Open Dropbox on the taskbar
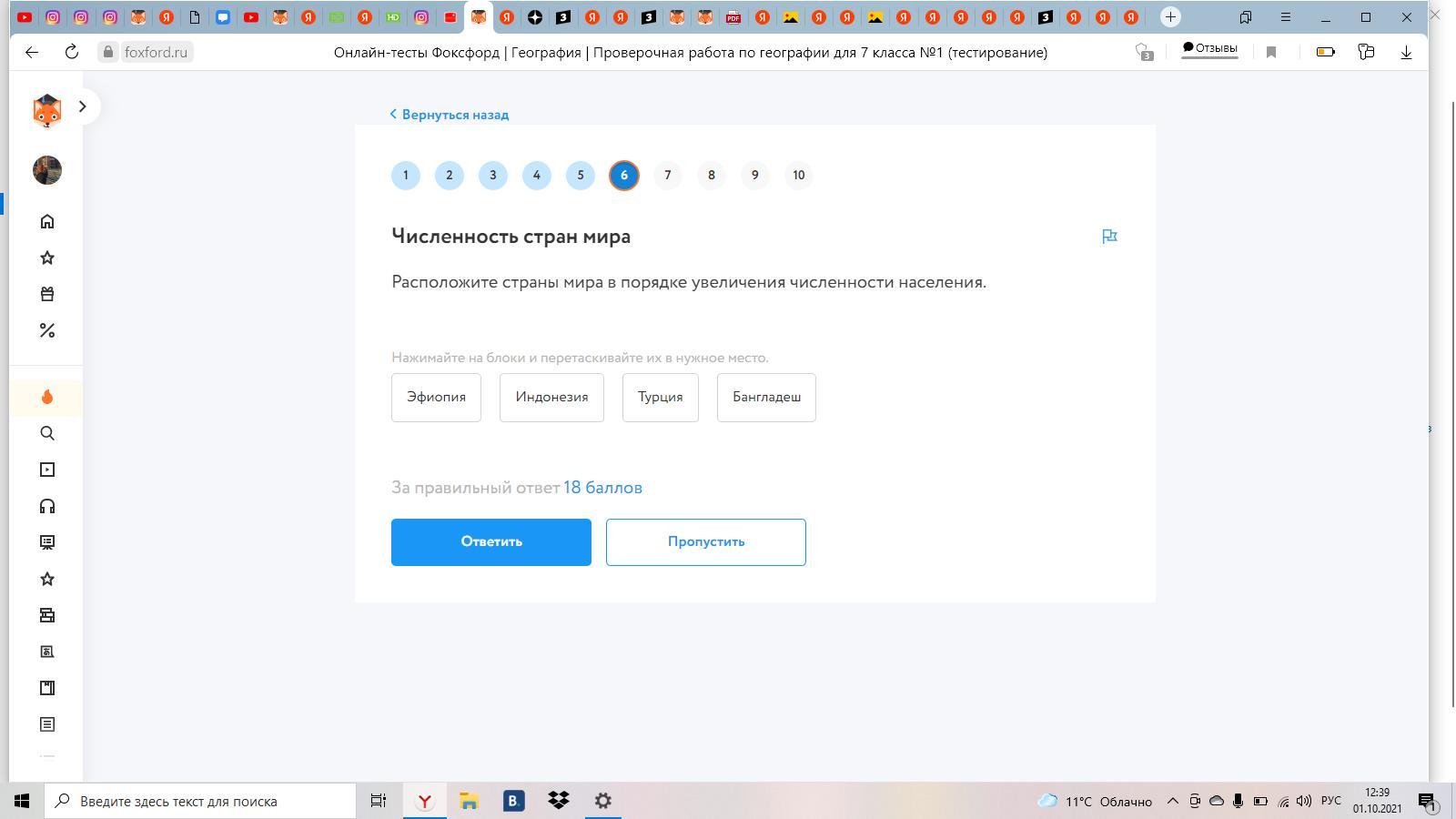The image size is (1456, 819). coord(558,801)
